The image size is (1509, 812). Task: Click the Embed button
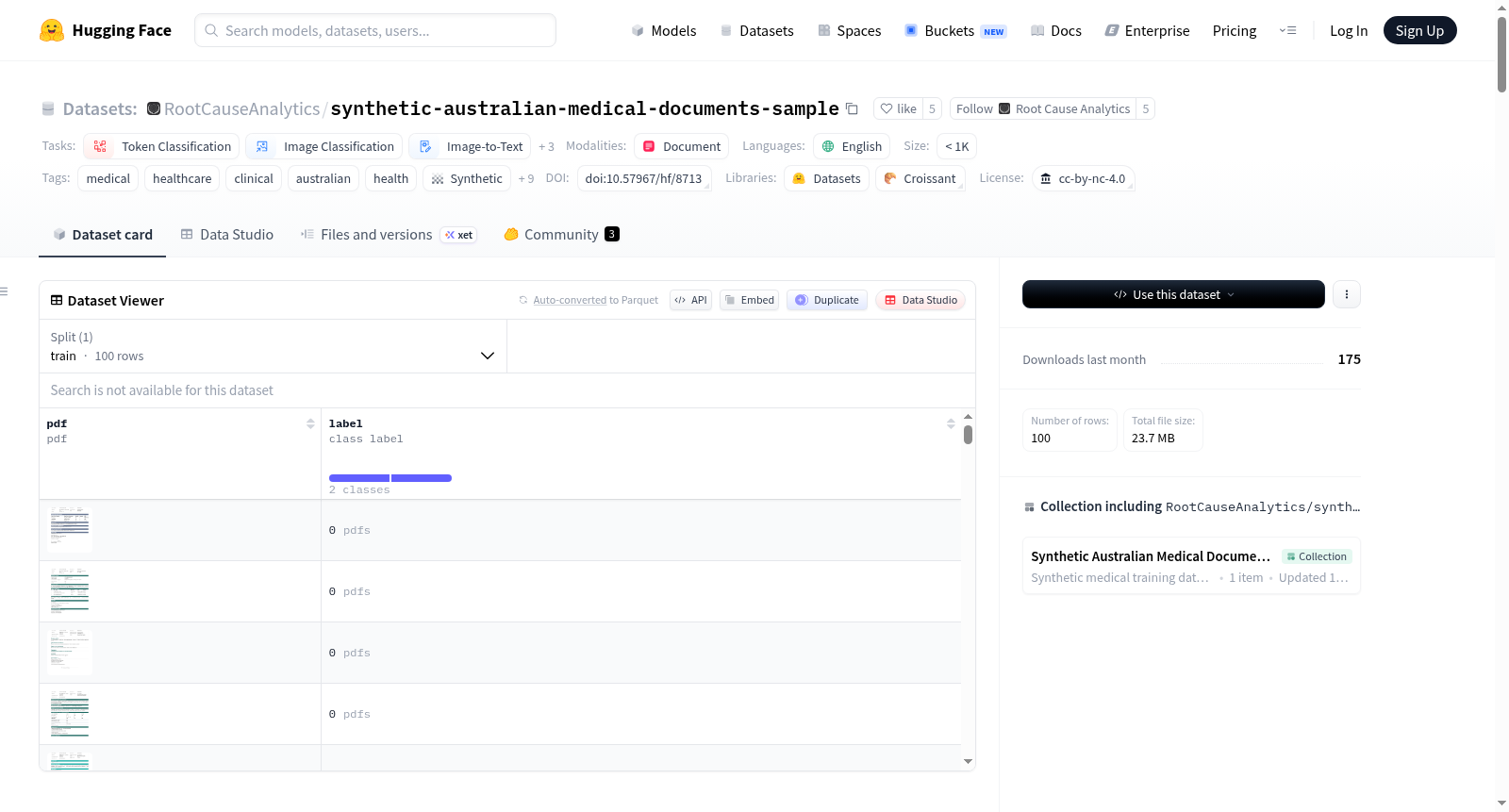point(749,300)
